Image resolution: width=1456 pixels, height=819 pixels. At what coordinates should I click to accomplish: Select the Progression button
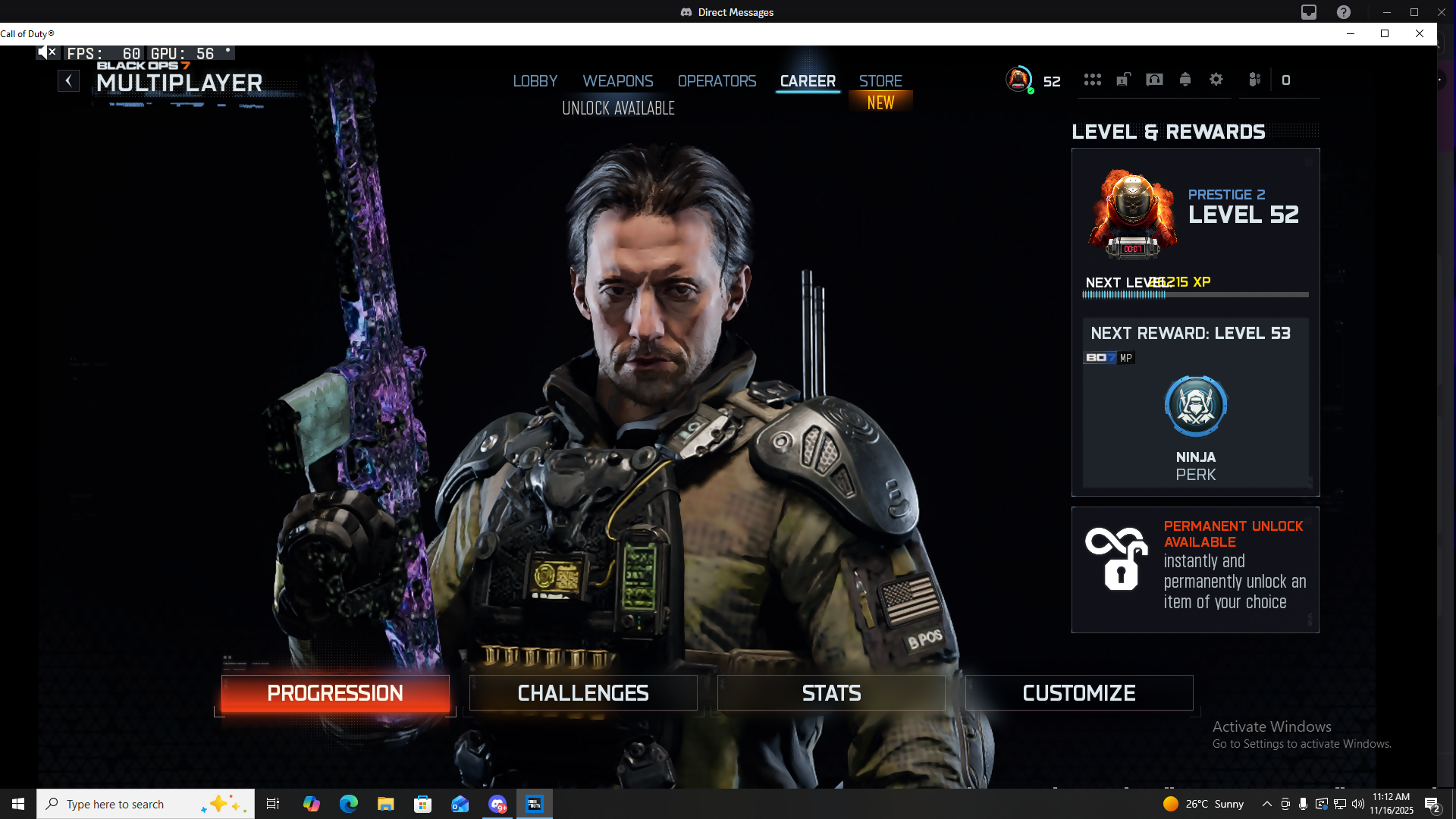(335, 693)
